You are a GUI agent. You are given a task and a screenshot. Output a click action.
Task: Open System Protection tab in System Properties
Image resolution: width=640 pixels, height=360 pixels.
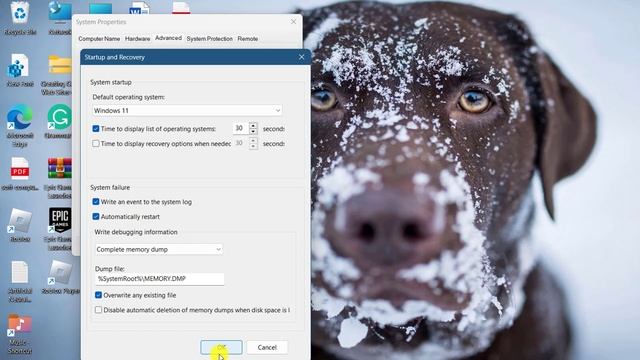pos(209,39)
